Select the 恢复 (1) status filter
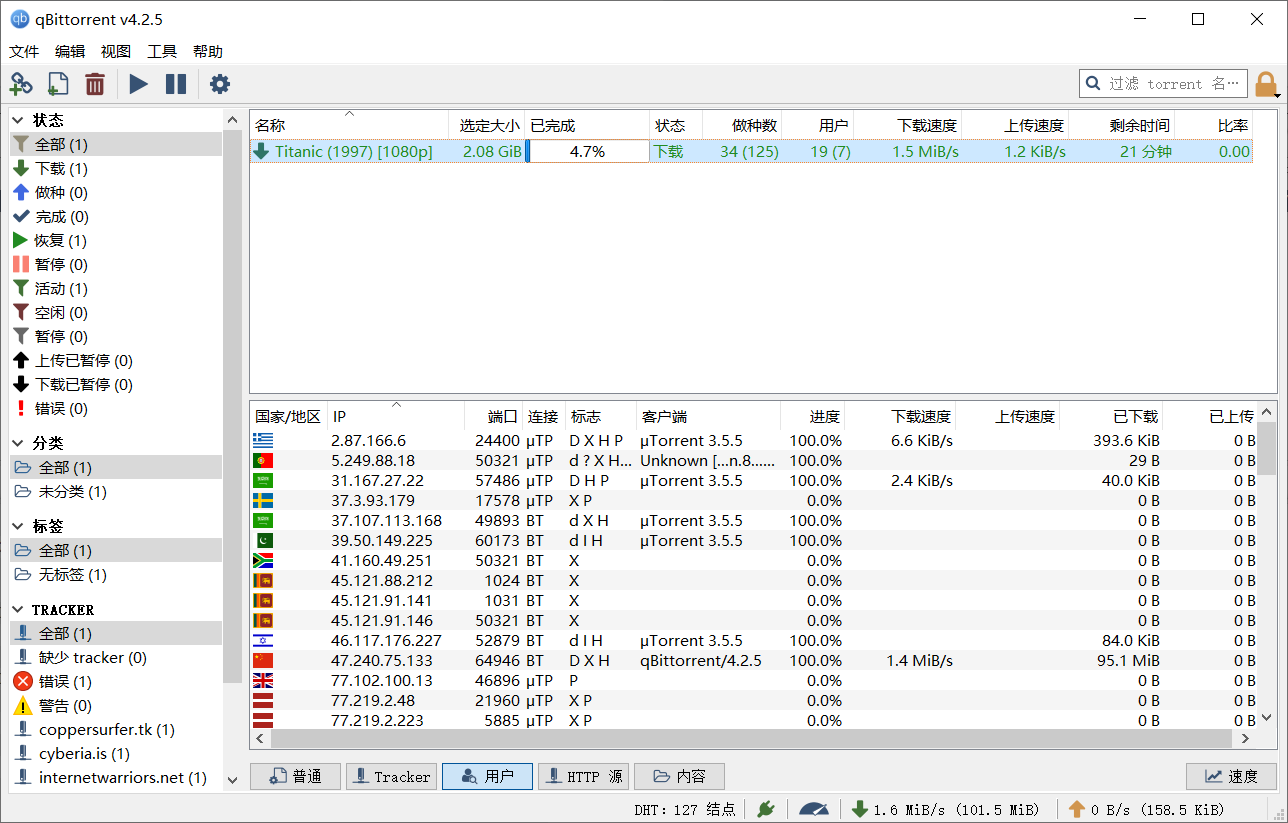Image resolution: width=1288 pixels, height=823 pixels. [x=116, y=241]
